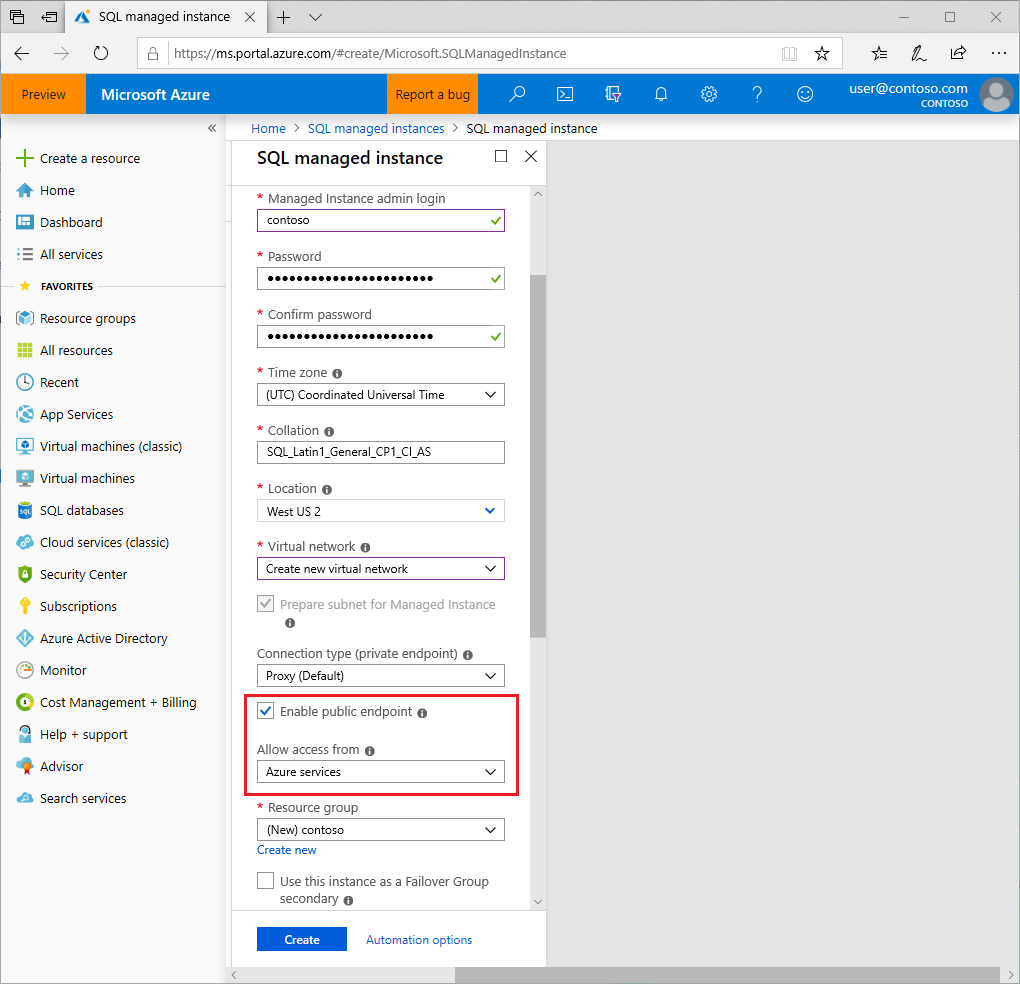The image size is (1020, 984).
Task: Click the Collation input field
Action: pos(381,453)
